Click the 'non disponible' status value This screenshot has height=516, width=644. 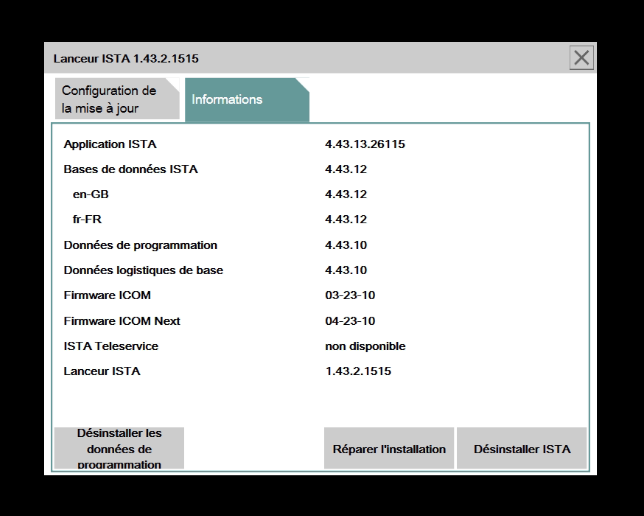click(365, 346)
